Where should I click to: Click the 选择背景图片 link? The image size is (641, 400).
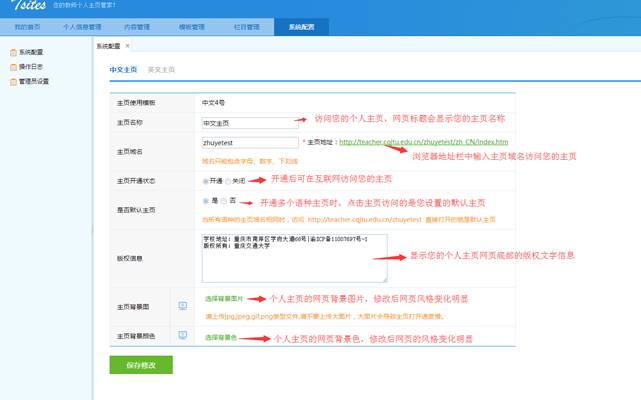[x=224, y=299]
